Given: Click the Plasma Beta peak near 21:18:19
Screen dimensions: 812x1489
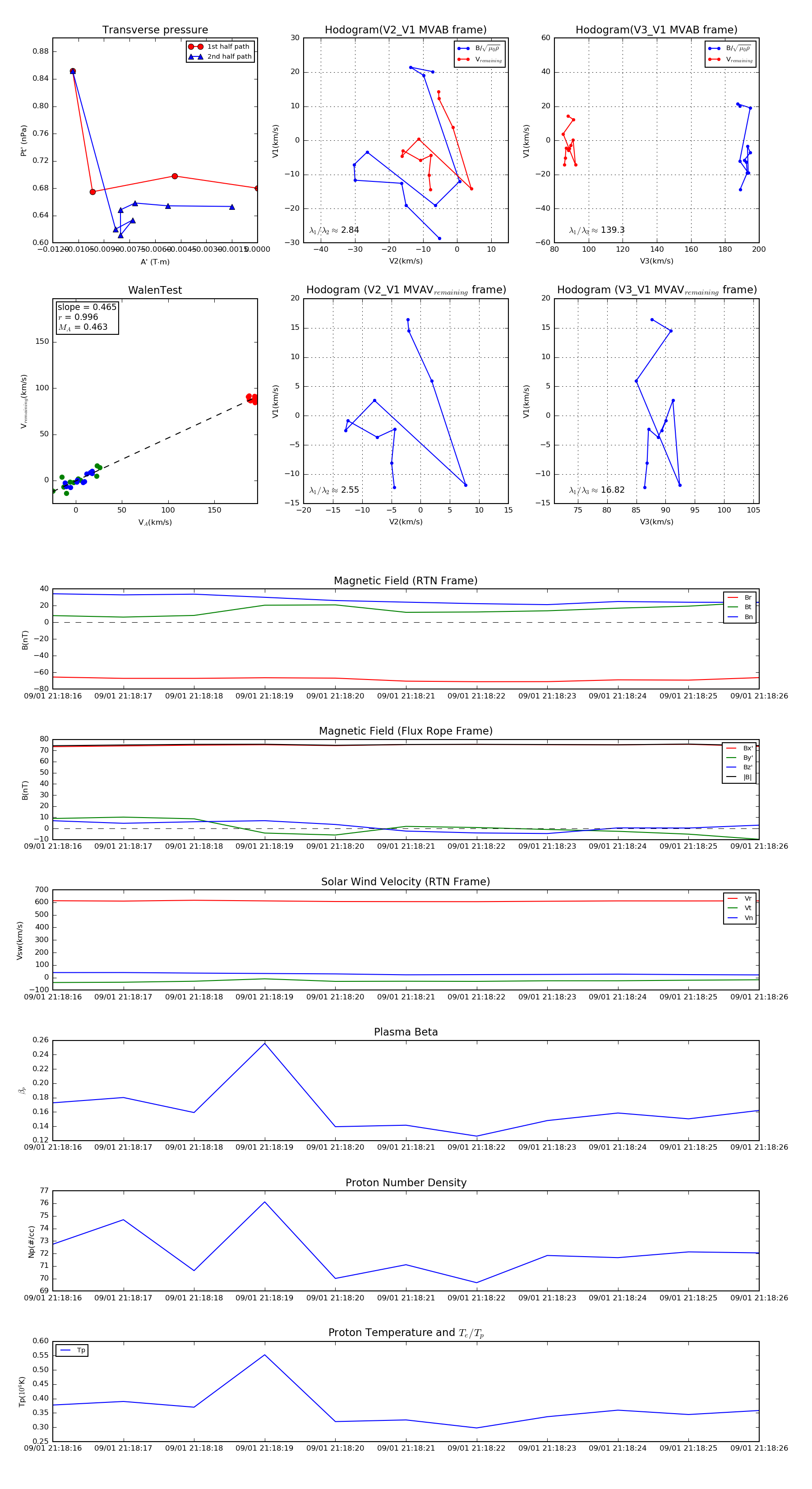Looking at the screenshot, I should [x=265, y=1043].
